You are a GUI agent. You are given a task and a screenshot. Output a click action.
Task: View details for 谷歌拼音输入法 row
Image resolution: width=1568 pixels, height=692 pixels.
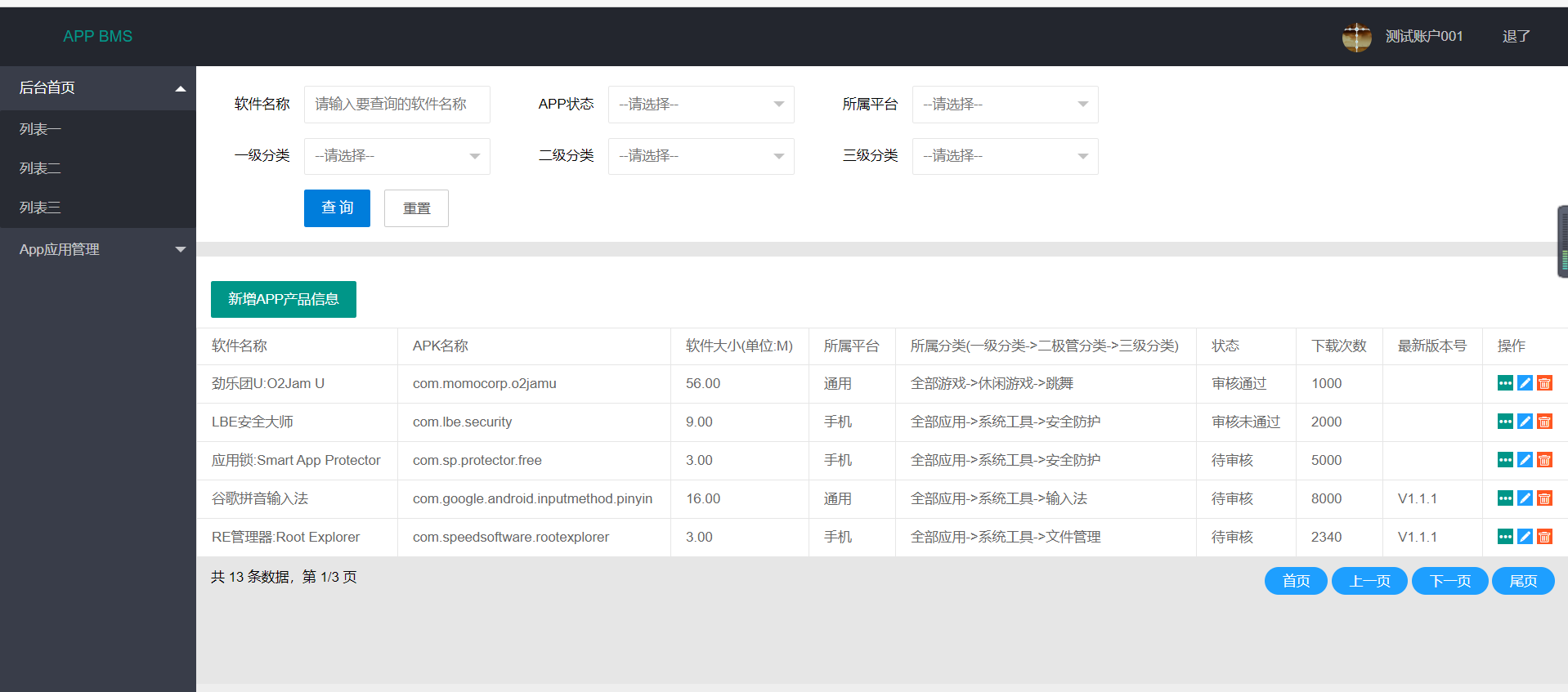(1505, 498)
